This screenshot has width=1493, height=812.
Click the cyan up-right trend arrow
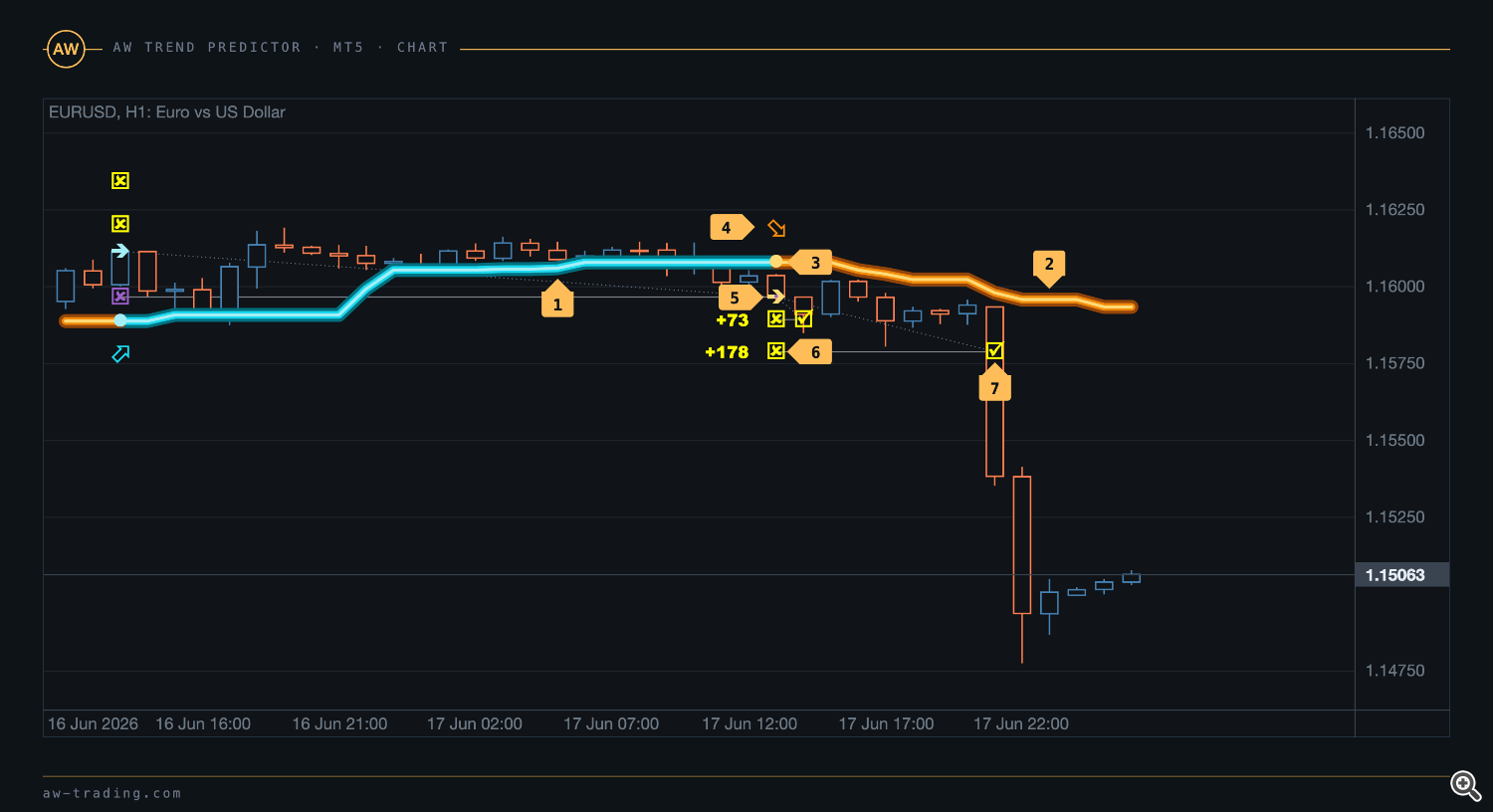[120, 353]
